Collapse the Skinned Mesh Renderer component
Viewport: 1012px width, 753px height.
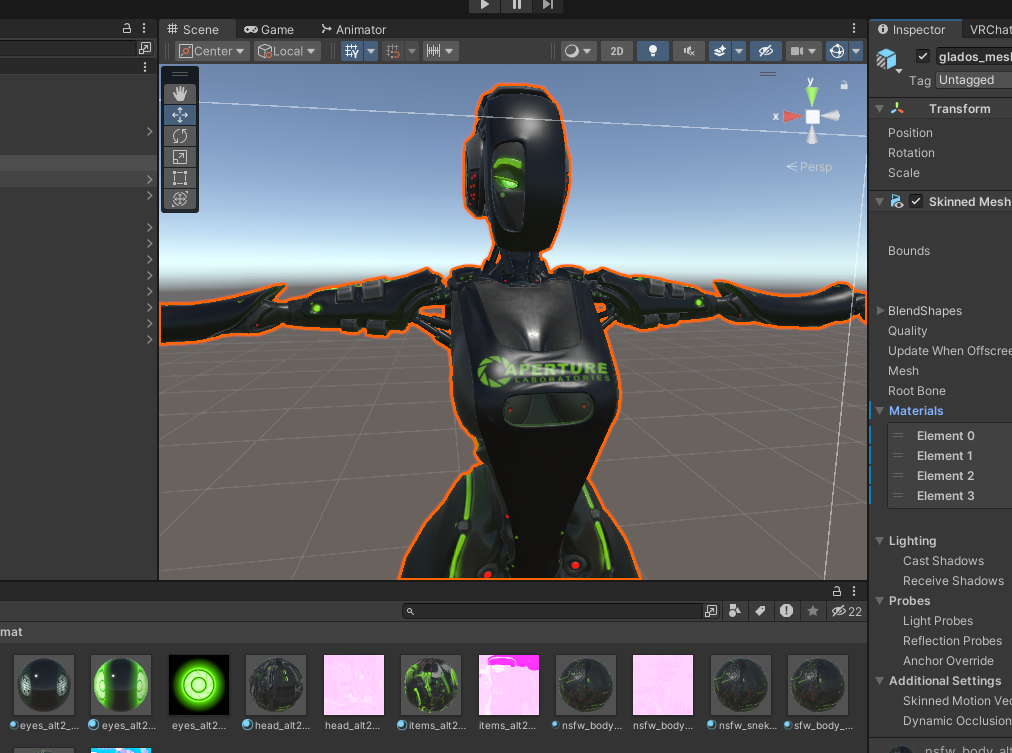click(x=880, y=201)
